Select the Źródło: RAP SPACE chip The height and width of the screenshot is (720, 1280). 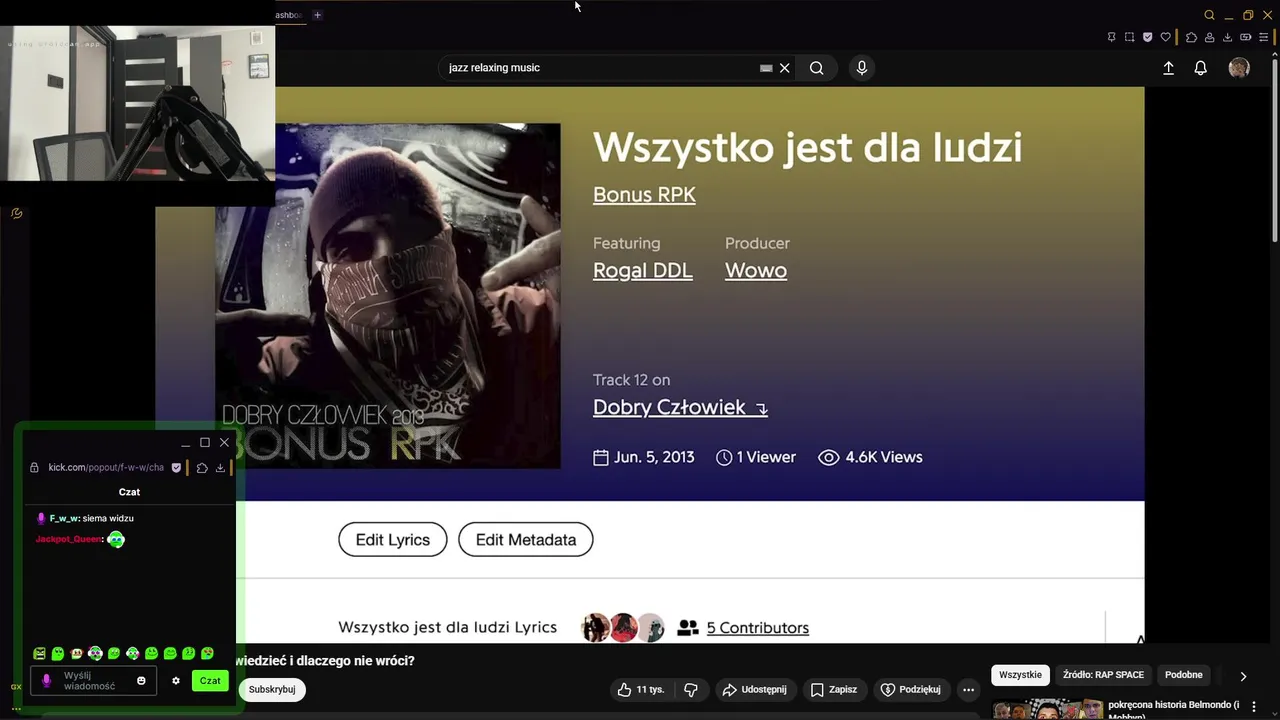click(1103, 675)
